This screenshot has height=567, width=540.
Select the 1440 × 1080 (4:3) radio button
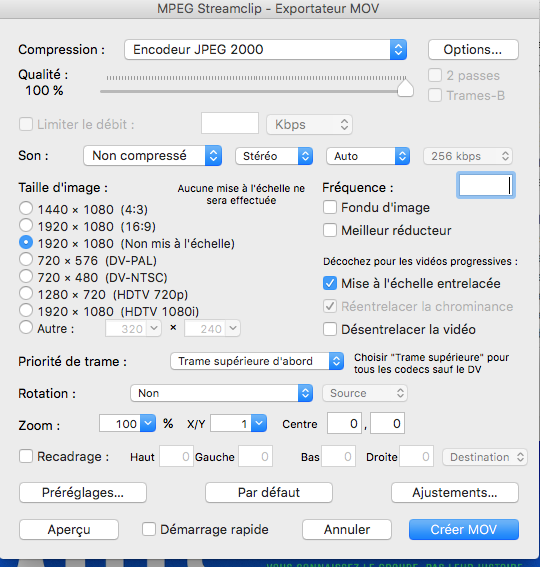tap(26, 208)
